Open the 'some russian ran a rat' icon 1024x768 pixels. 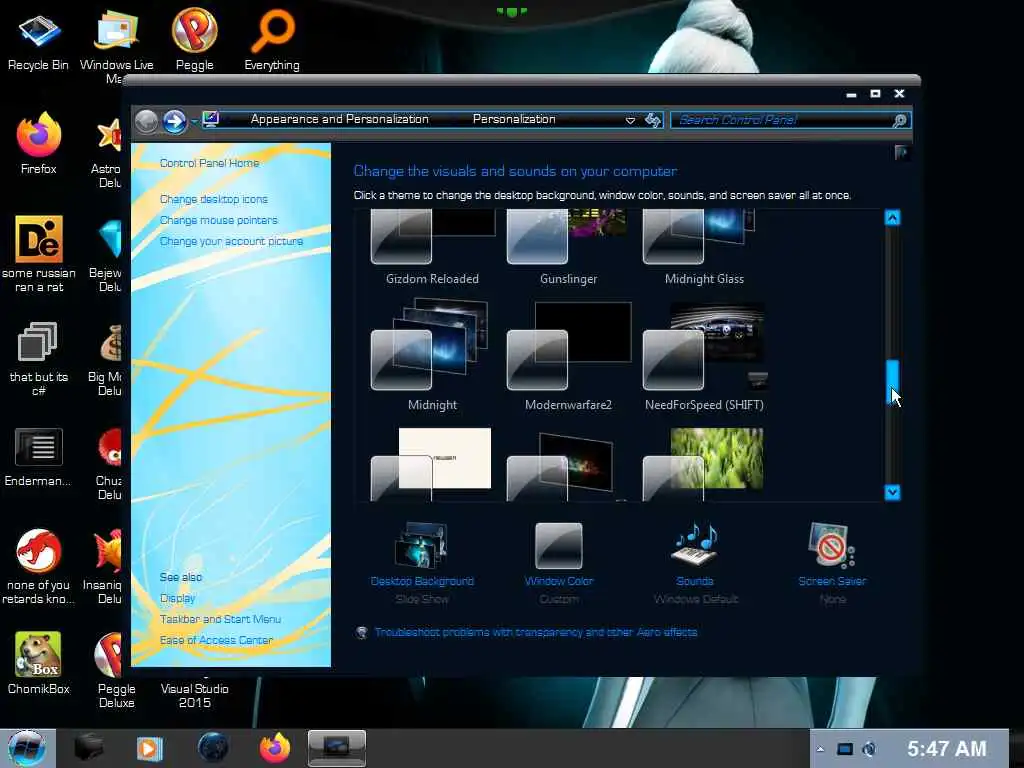39,253
